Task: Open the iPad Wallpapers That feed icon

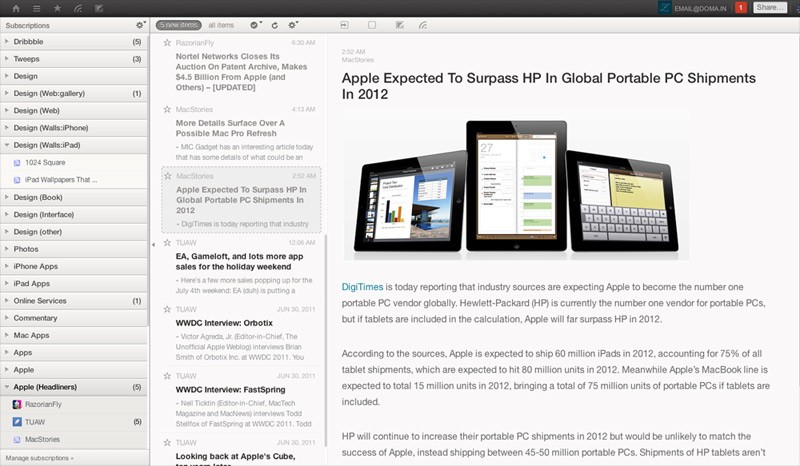Action: pyautogui.click(x=17, y=180)
